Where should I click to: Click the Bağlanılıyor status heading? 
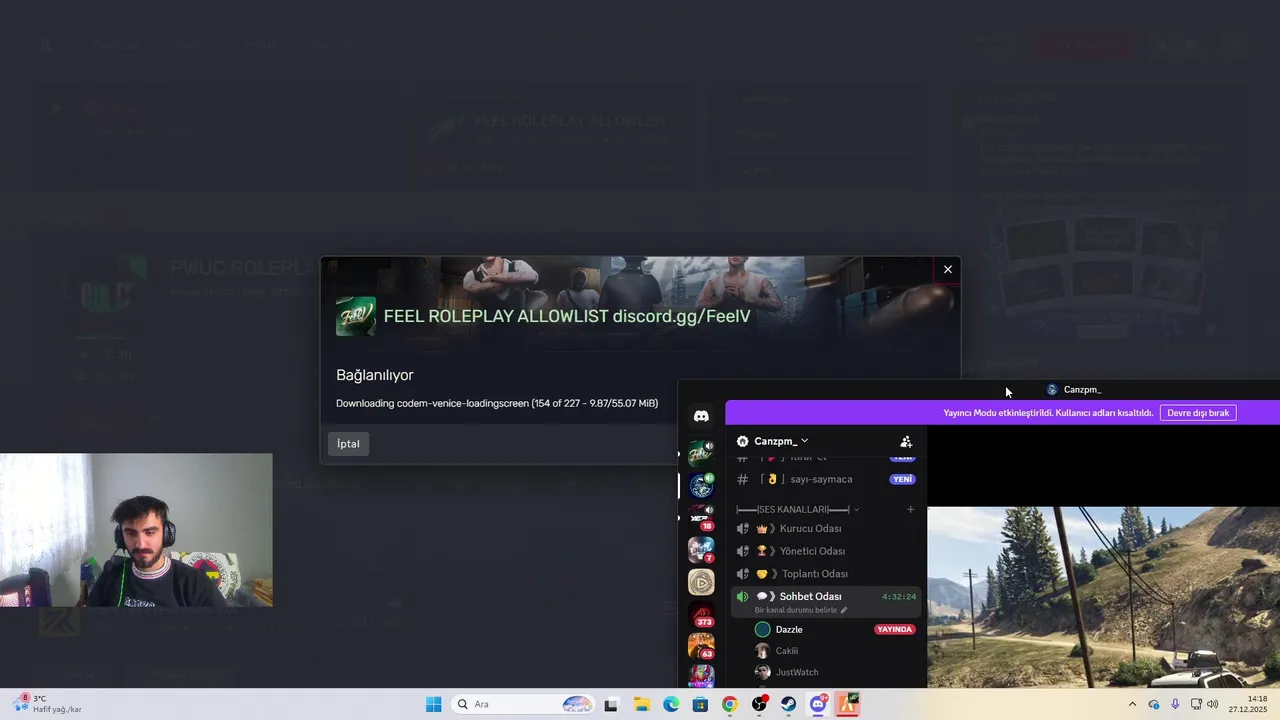point(374,375)
